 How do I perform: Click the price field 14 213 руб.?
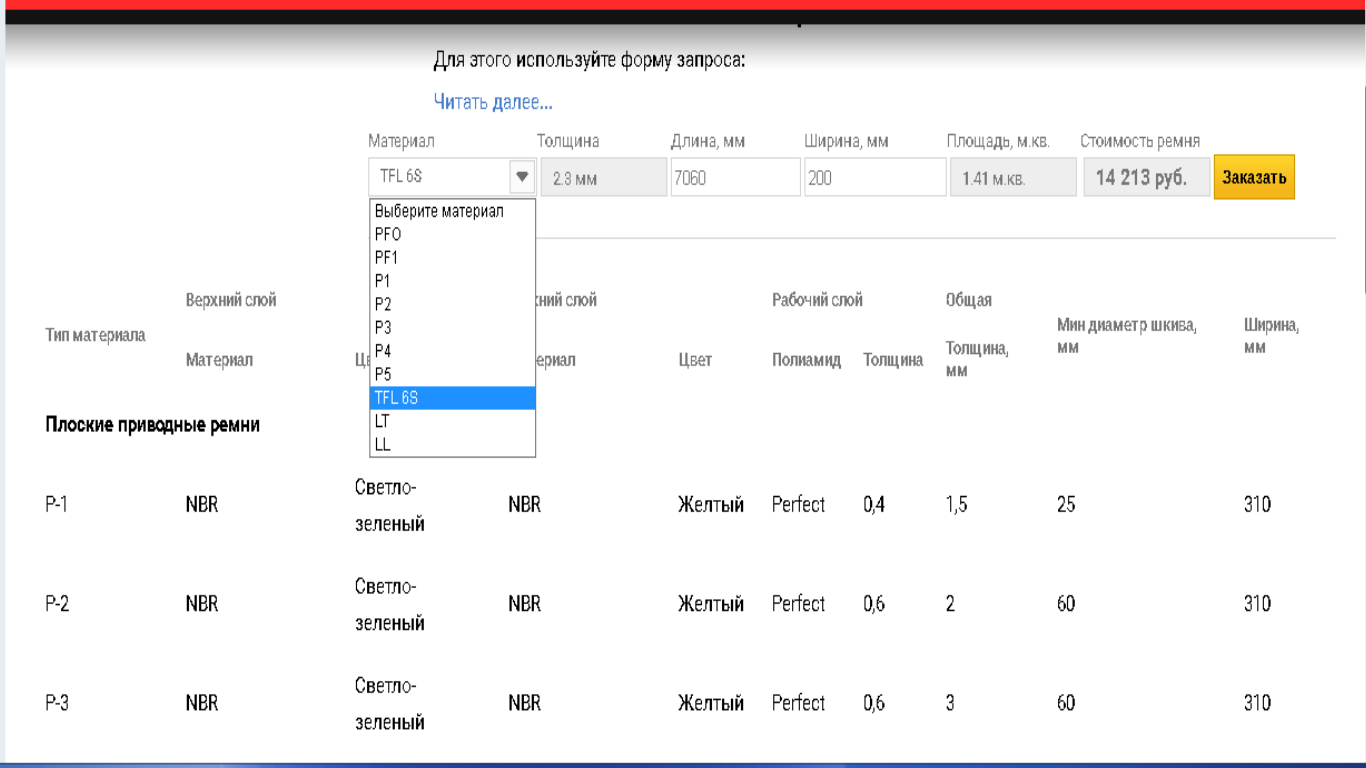point(1146,178)
